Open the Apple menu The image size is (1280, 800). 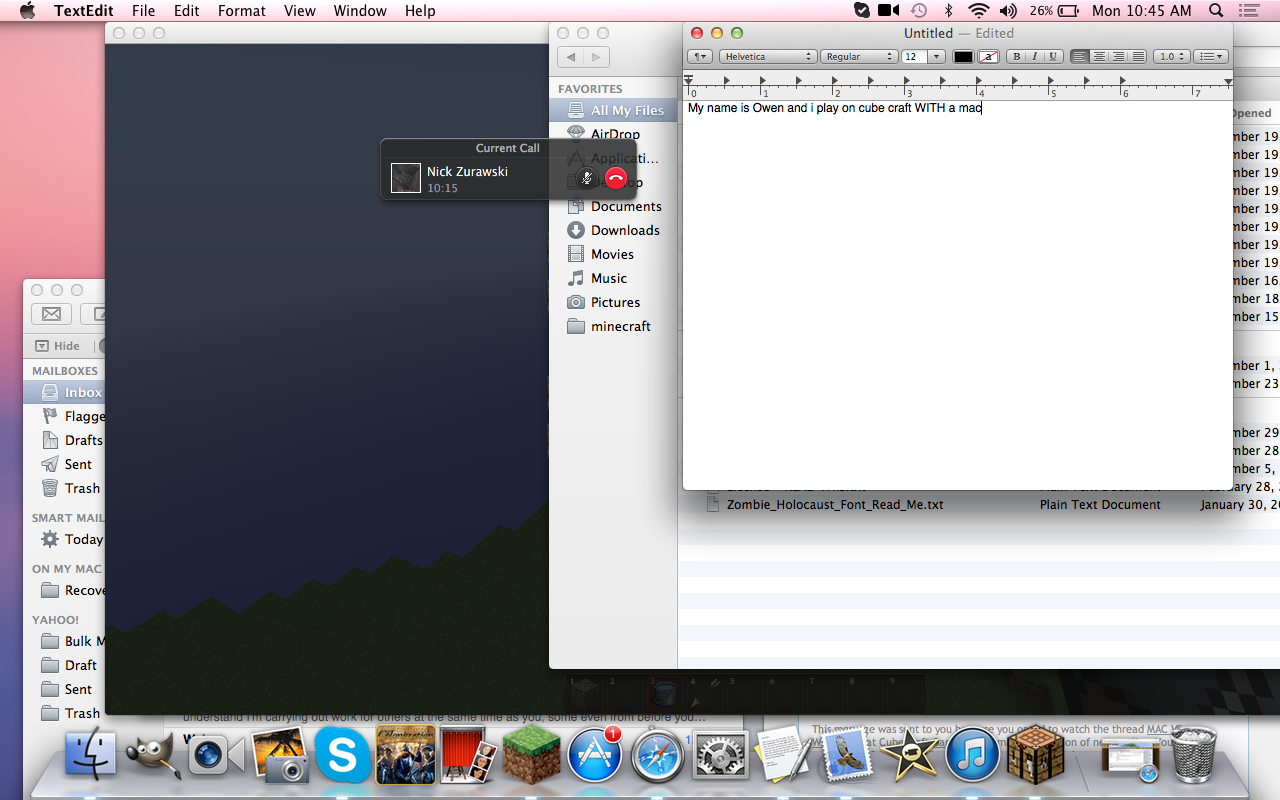coord(27,11)
